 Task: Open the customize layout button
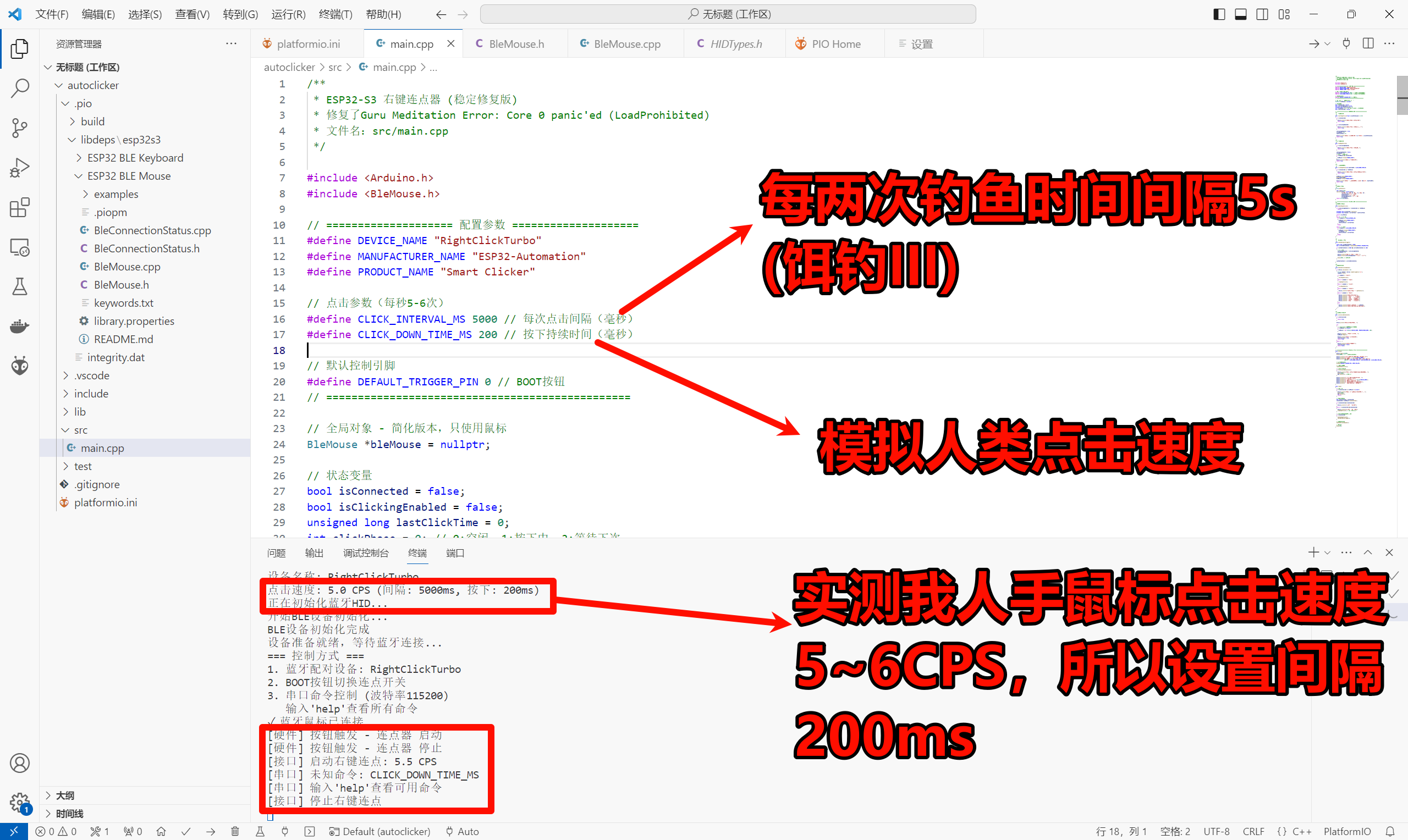(x=1284, y=14)
